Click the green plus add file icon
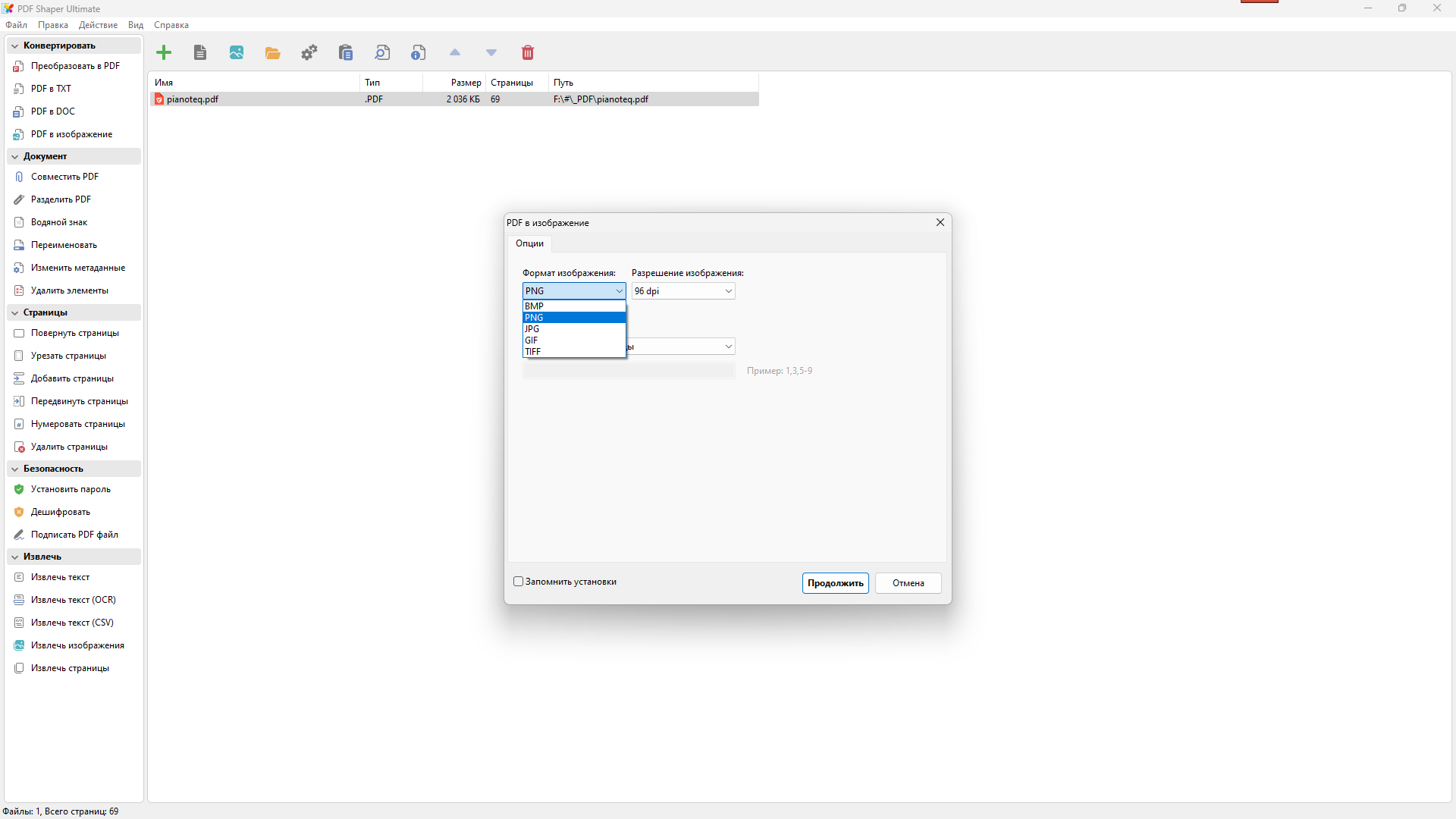 point(164,52)
